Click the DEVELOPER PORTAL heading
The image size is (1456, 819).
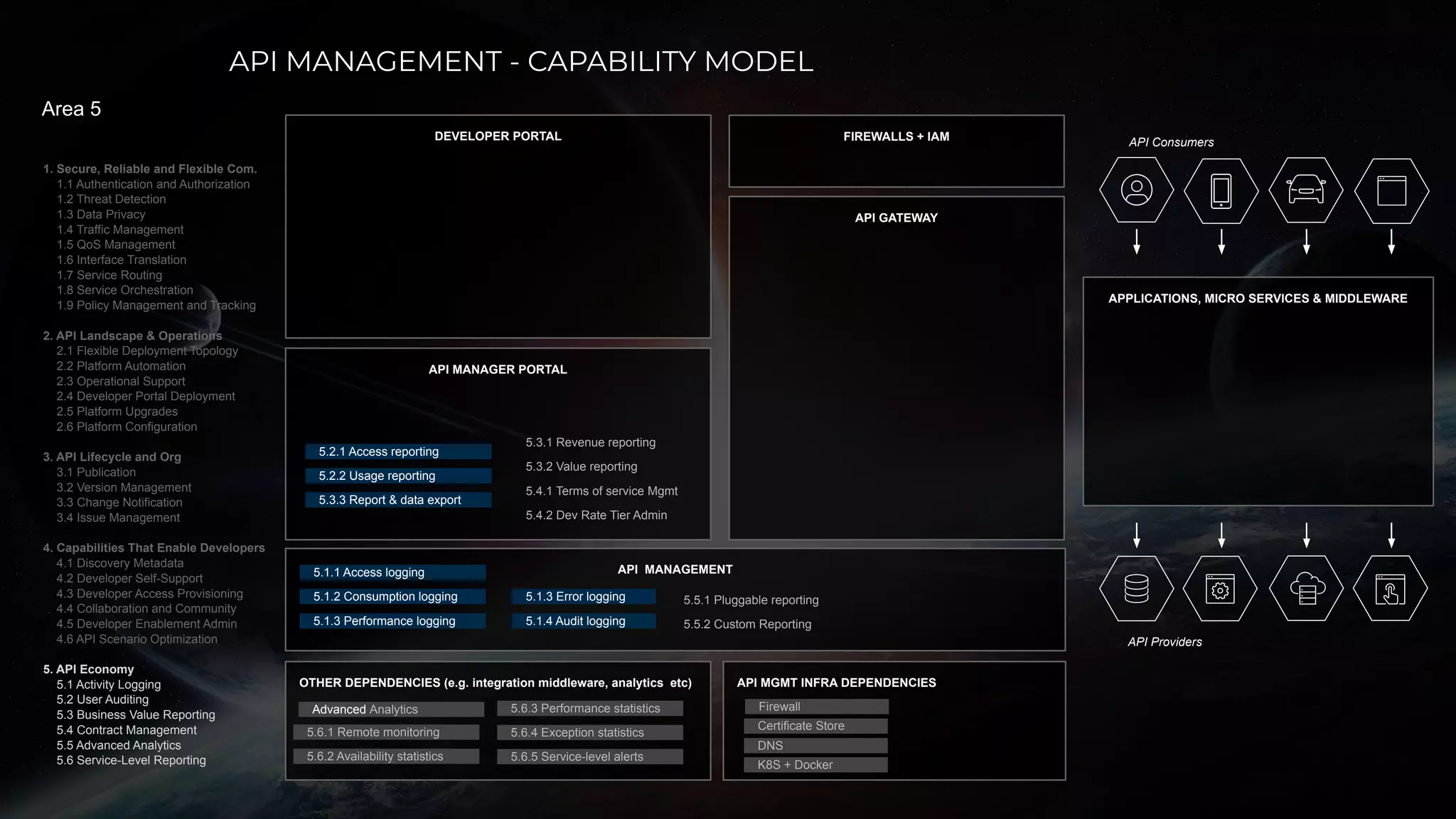(498, 136)
